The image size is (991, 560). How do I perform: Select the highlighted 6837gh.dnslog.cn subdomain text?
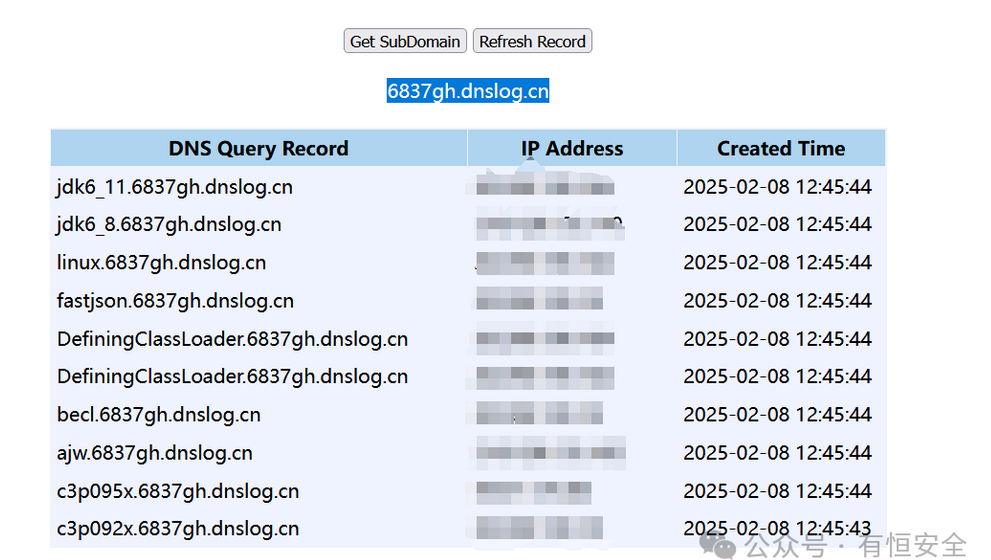tap(468, 91)
